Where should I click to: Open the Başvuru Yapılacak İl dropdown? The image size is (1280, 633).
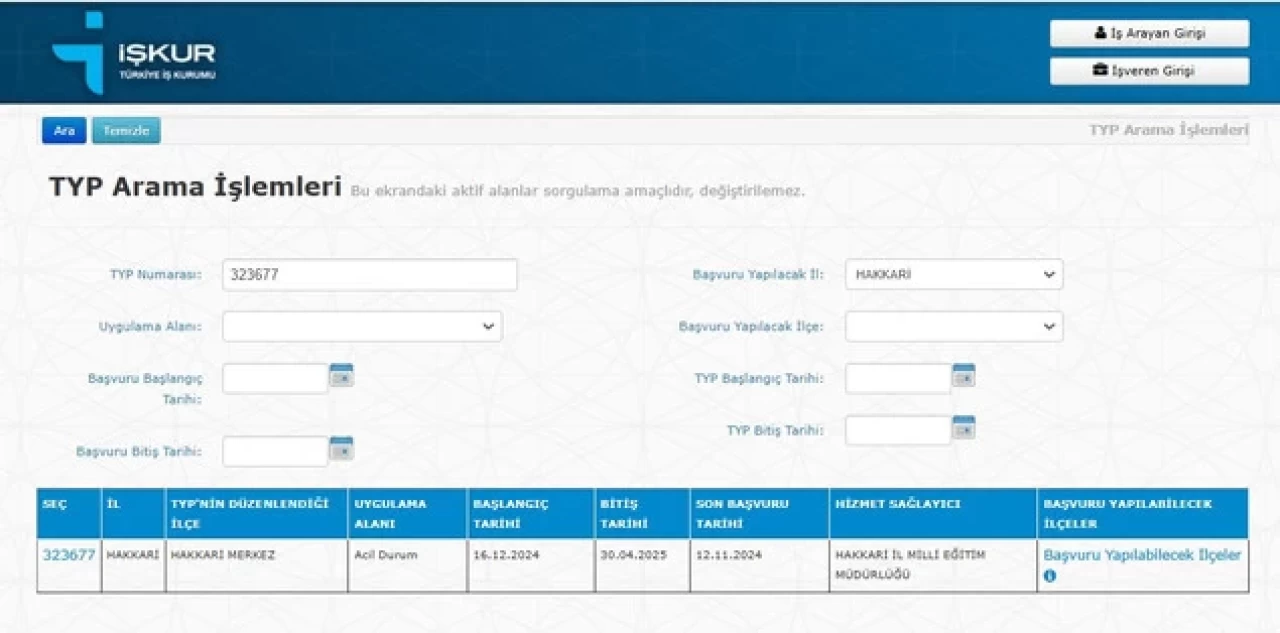[x=953, y=274]
